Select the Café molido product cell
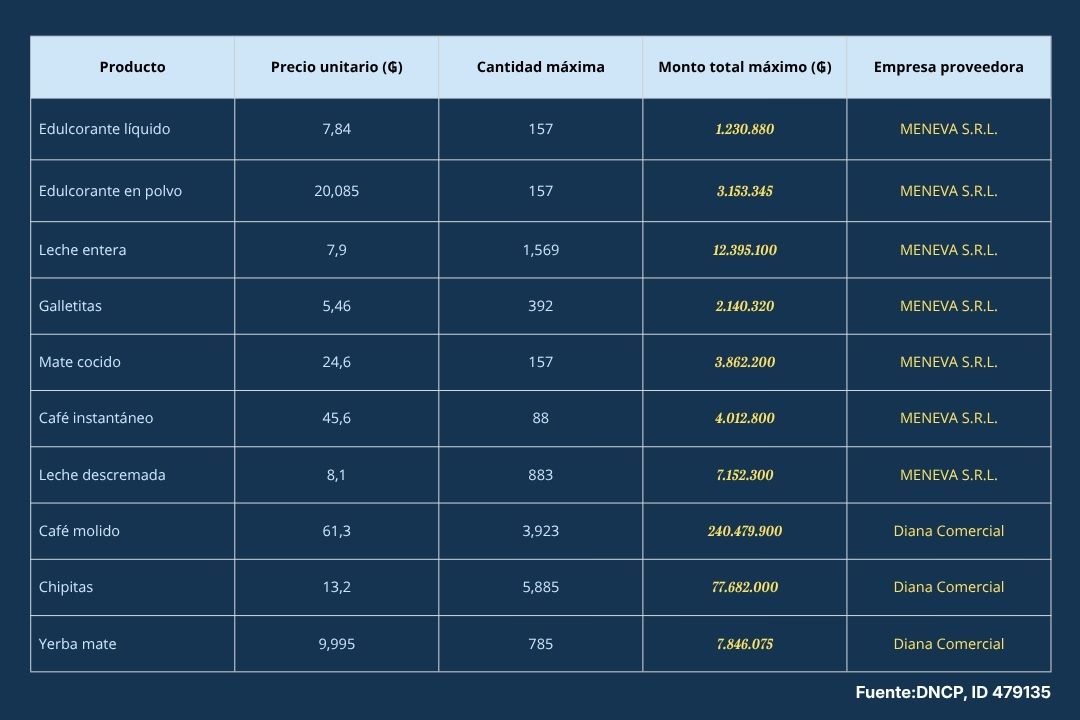Screen dimensions: 1080x720 point(79,531)
